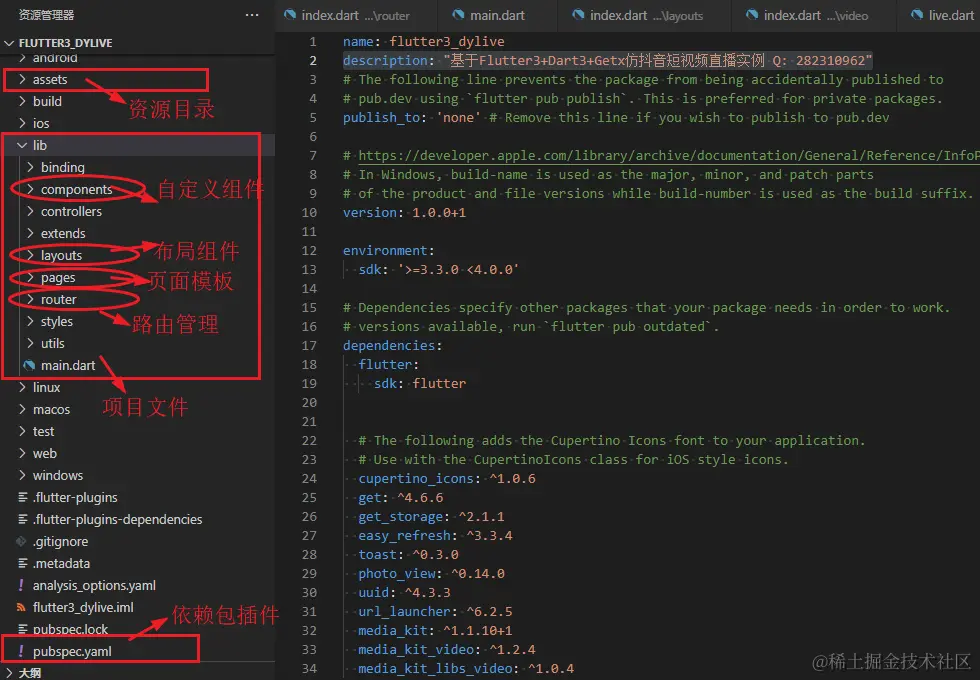Screen dimensions: 980x680
Task: Click the exclamation icon of pubspec.yaml
Action: click(x=21, y=651)
